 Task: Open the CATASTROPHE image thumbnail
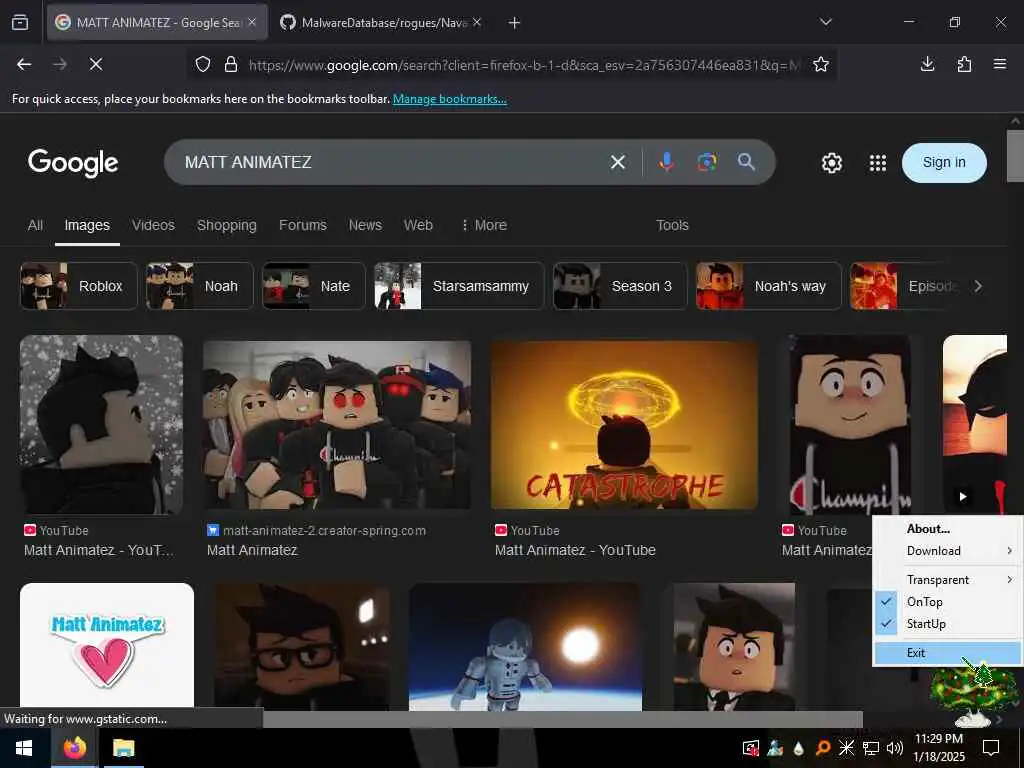pos(624,424)
